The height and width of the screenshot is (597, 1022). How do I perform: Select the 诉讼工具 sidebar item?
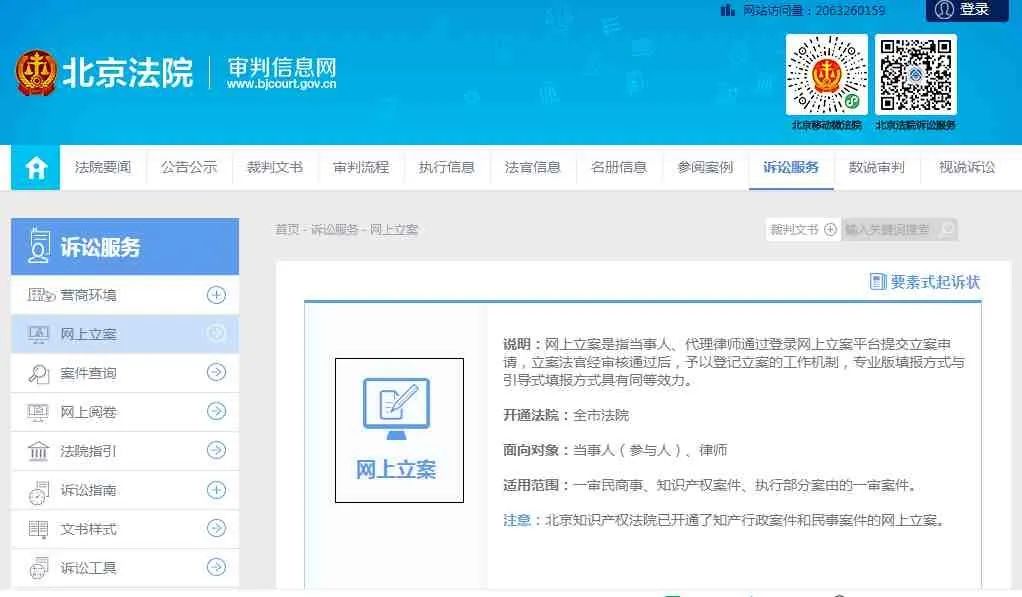tap(125, 568)
